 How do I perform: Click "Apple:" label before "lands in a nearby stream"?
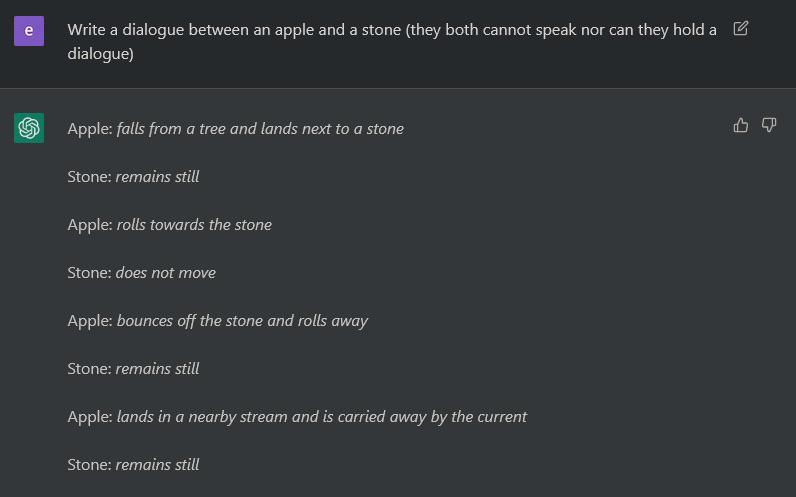click(89, 417)
